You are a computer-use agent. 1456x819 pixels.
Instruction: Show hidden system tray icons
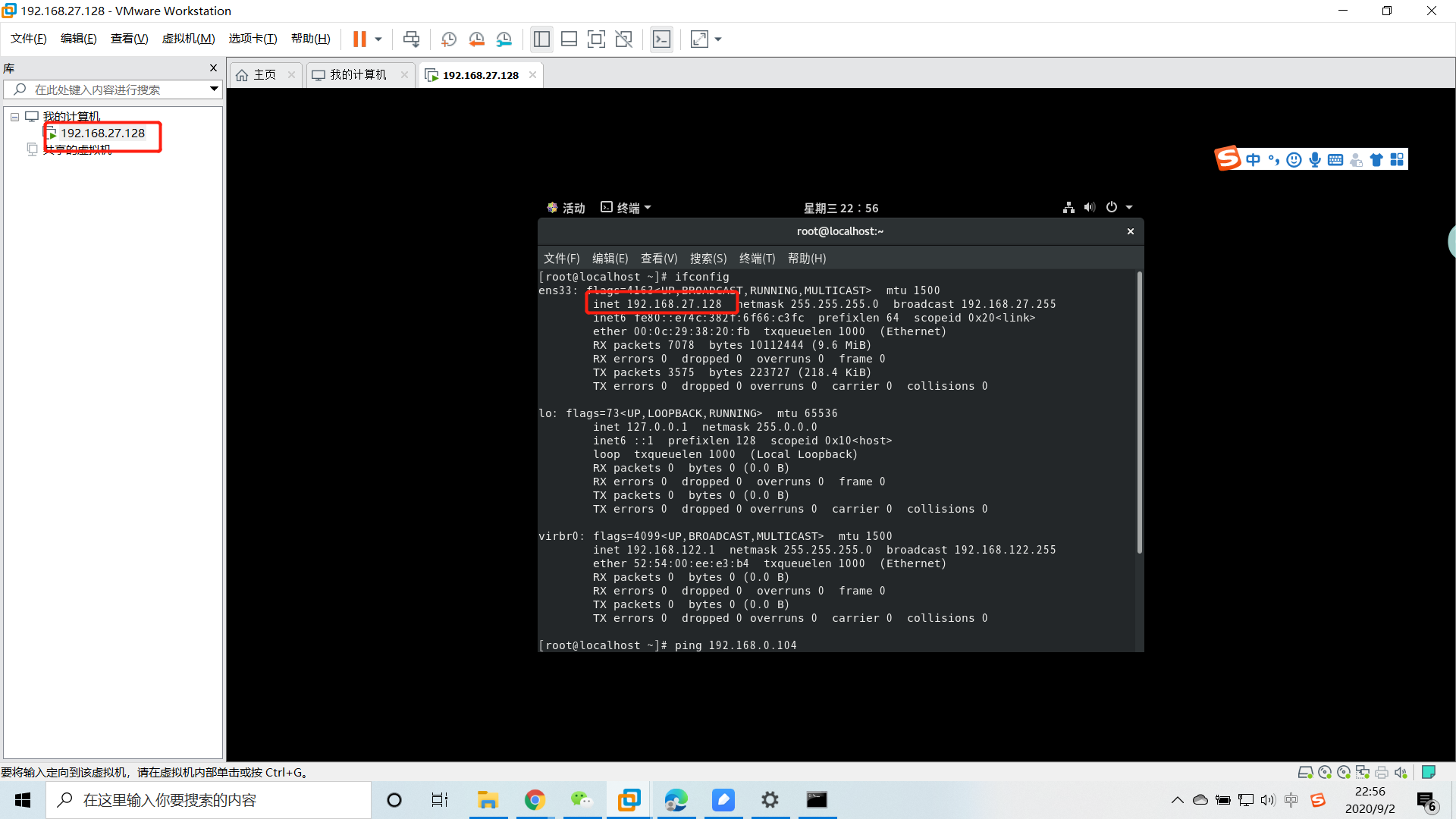(1177, 800)
